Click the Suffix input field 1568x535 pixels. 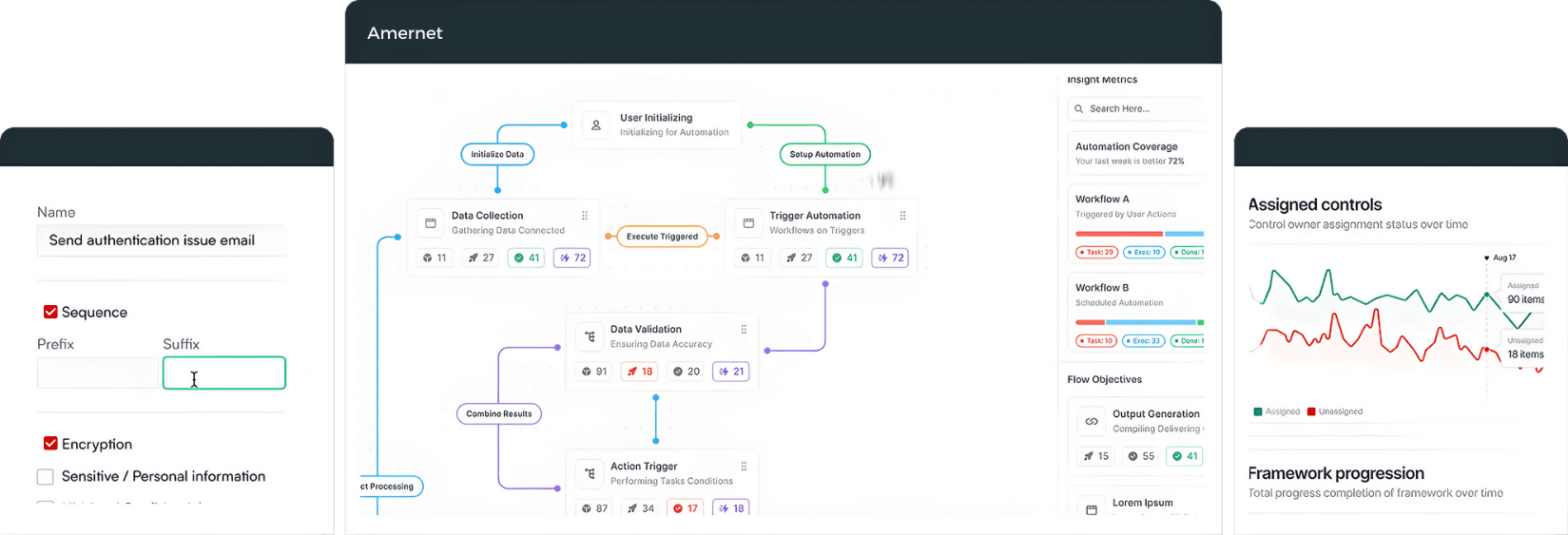click(x=224, y=373)
